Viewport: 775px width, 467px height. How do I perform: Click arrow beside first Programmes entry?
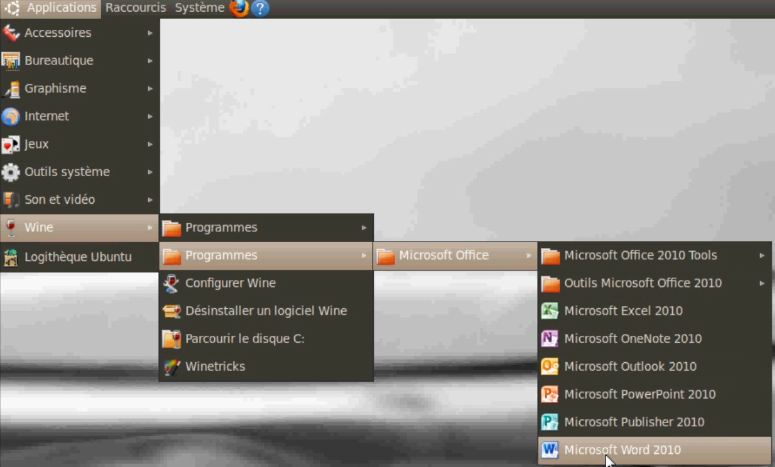(x=364, y=227)
